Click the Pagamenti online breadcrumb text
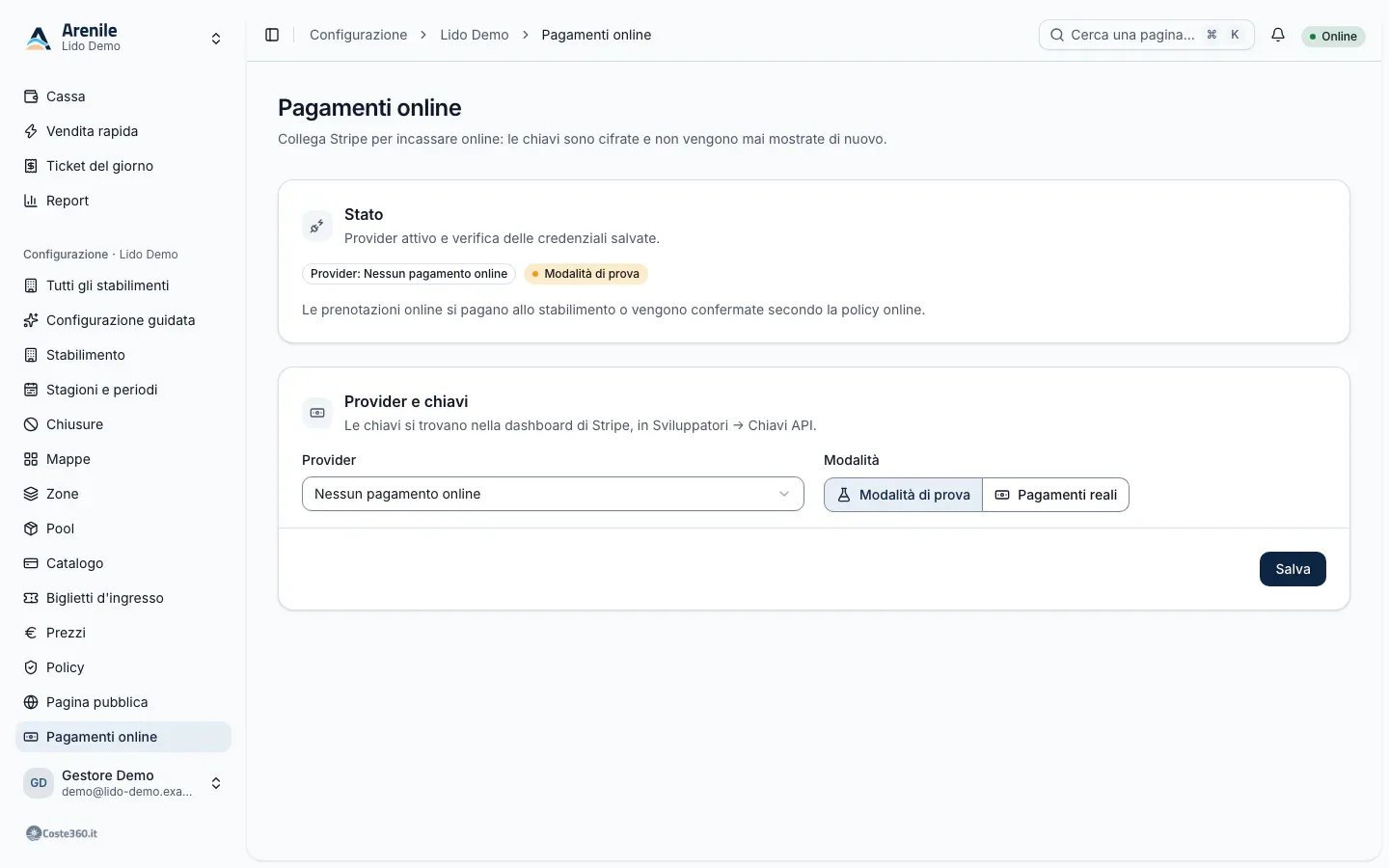 coord(596,35)
